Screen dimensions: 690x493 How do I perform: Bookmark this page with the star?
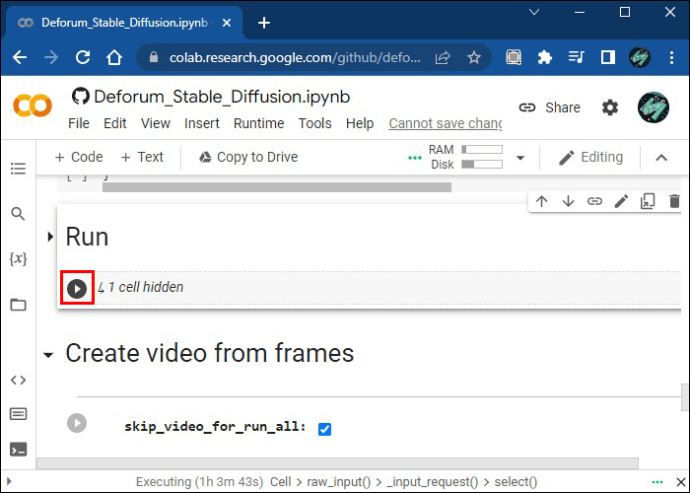click(x=474, y=57)
